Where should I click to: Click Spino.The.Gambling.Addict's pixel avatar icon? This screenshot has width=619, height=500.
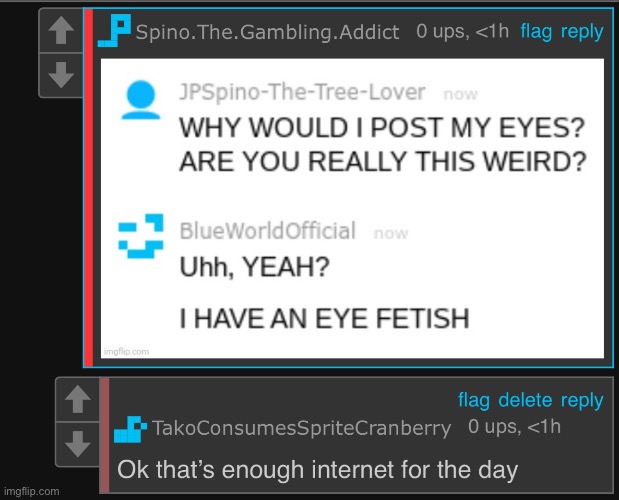(x=114, y=31)
